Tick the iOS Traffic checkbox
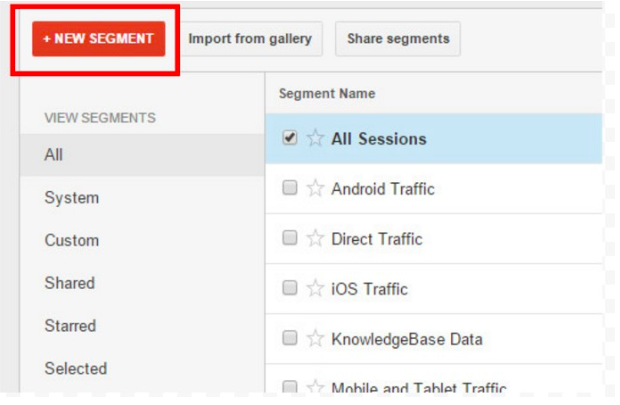 click(x=290, y=288)
